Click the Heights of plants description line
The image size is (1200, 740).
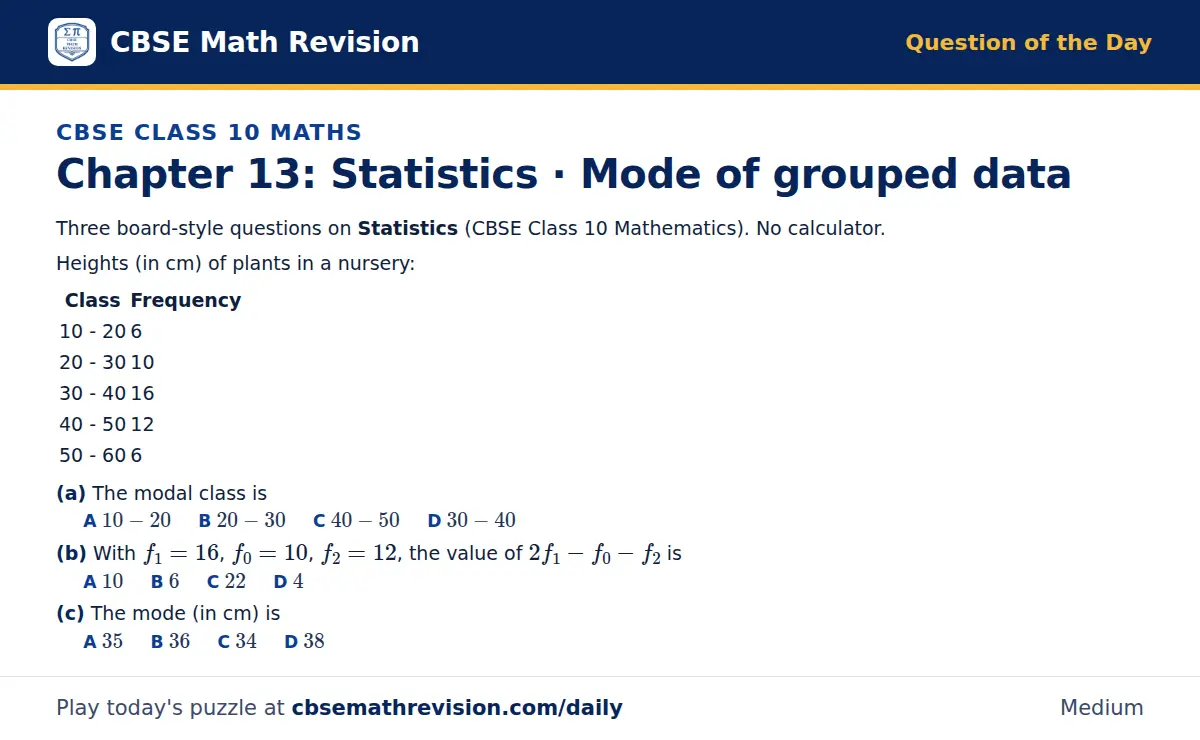click(x=235, y=264)
